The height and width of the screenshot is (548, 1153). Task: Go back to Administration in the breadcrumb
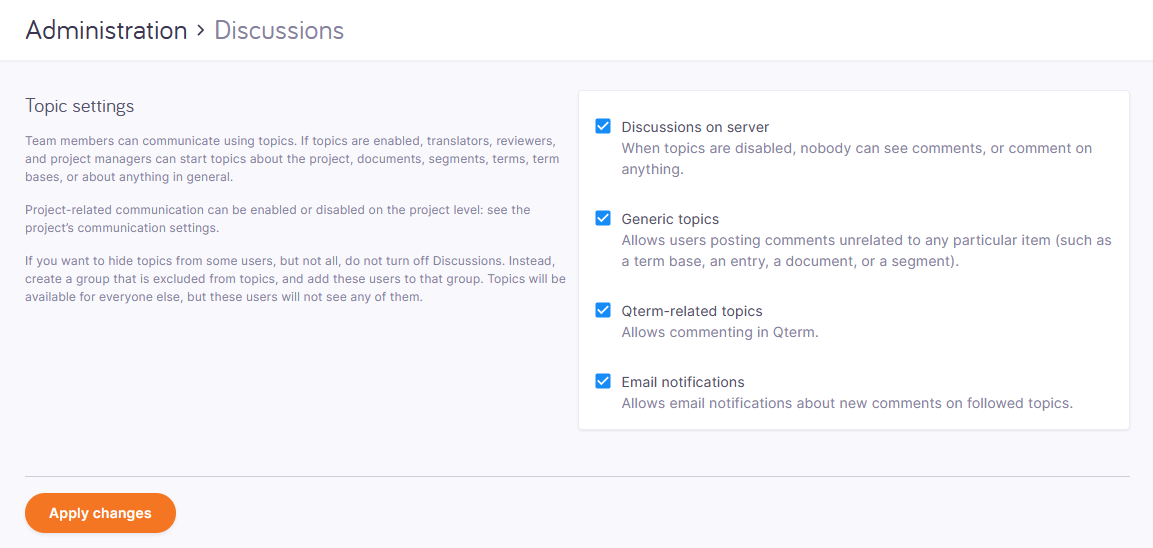(x=106, y=31)
